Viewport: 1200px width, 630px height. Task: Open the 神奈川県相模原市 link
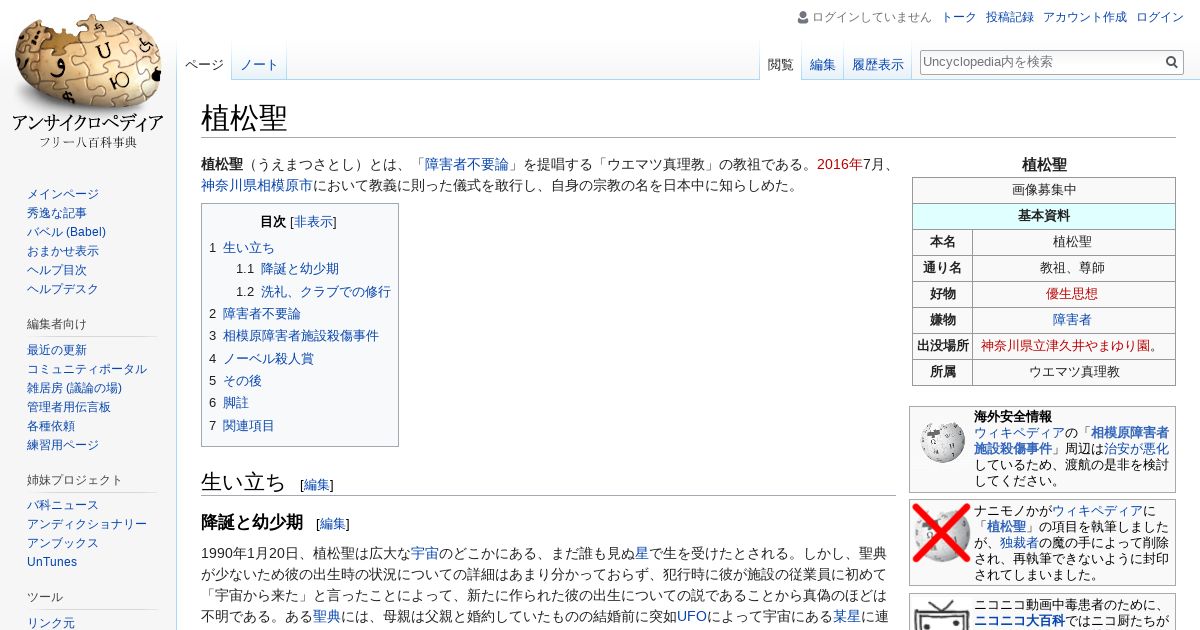coord(257,185)
